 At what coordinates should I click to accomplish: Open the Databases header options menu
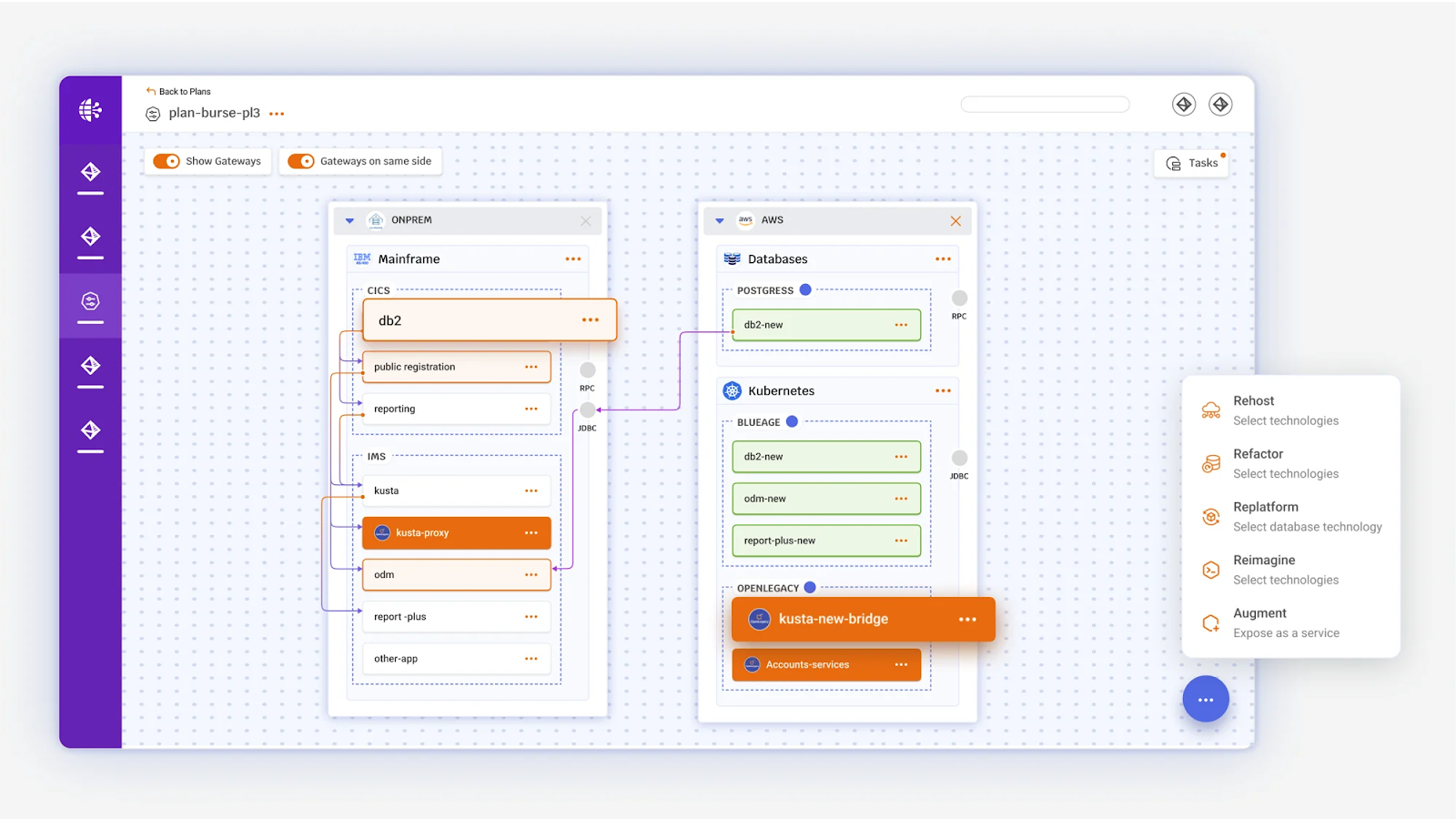[943, 258]
